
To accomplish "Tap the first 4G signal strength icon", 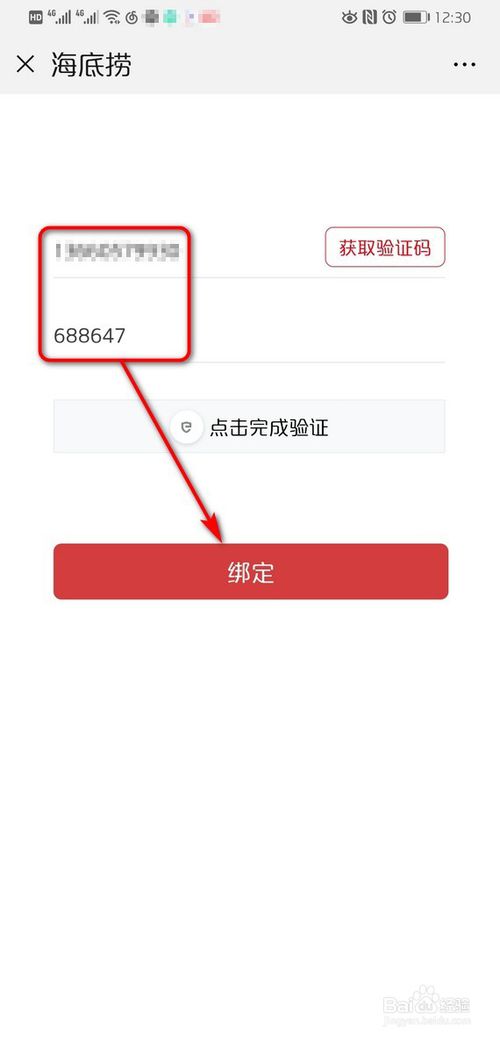I will coord(60,17).
